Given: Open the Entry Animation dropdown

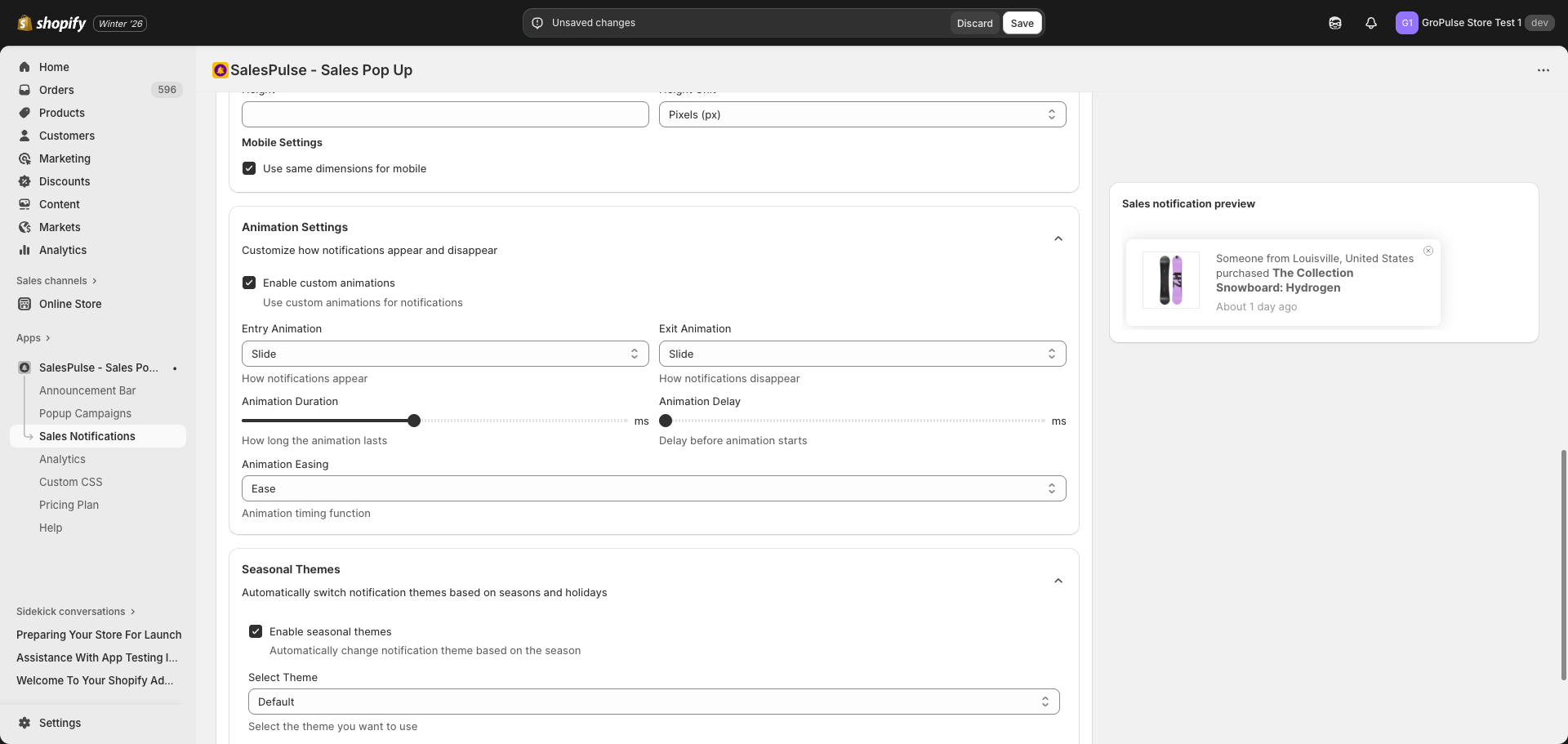Looking at the screenshot, I should pos(445,354).
